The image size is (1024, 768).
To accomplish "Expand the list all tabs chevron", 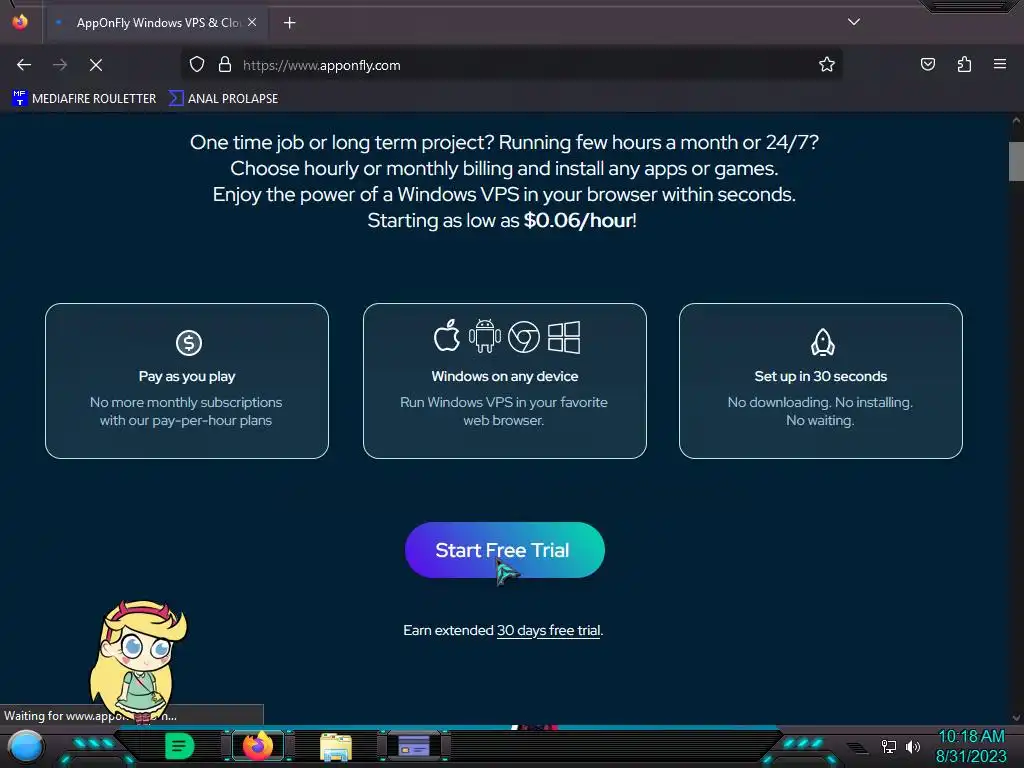I will coord(854,22).
